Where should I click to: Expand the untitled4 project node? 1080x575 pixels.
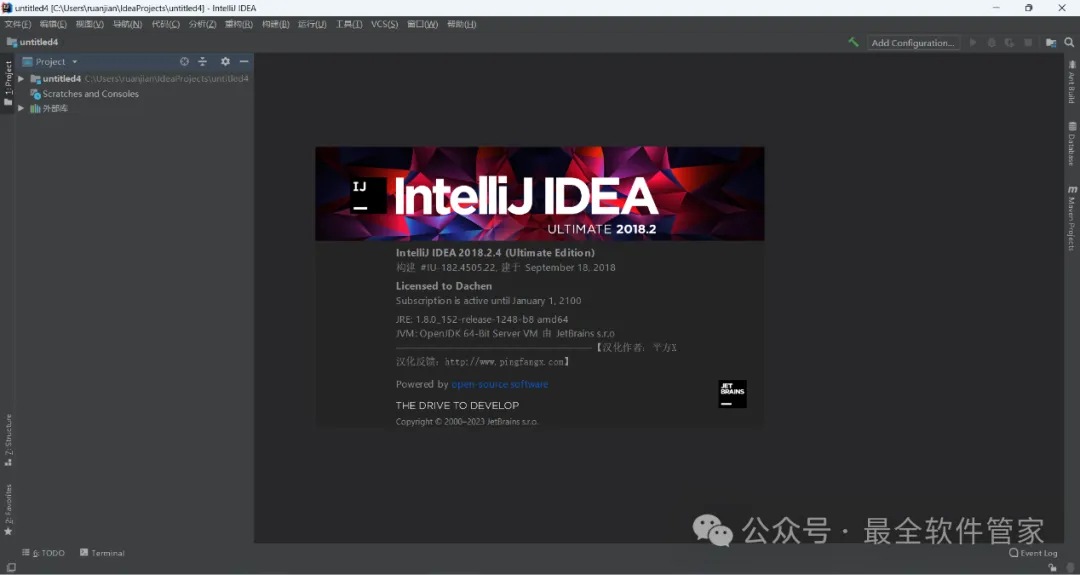21,79
